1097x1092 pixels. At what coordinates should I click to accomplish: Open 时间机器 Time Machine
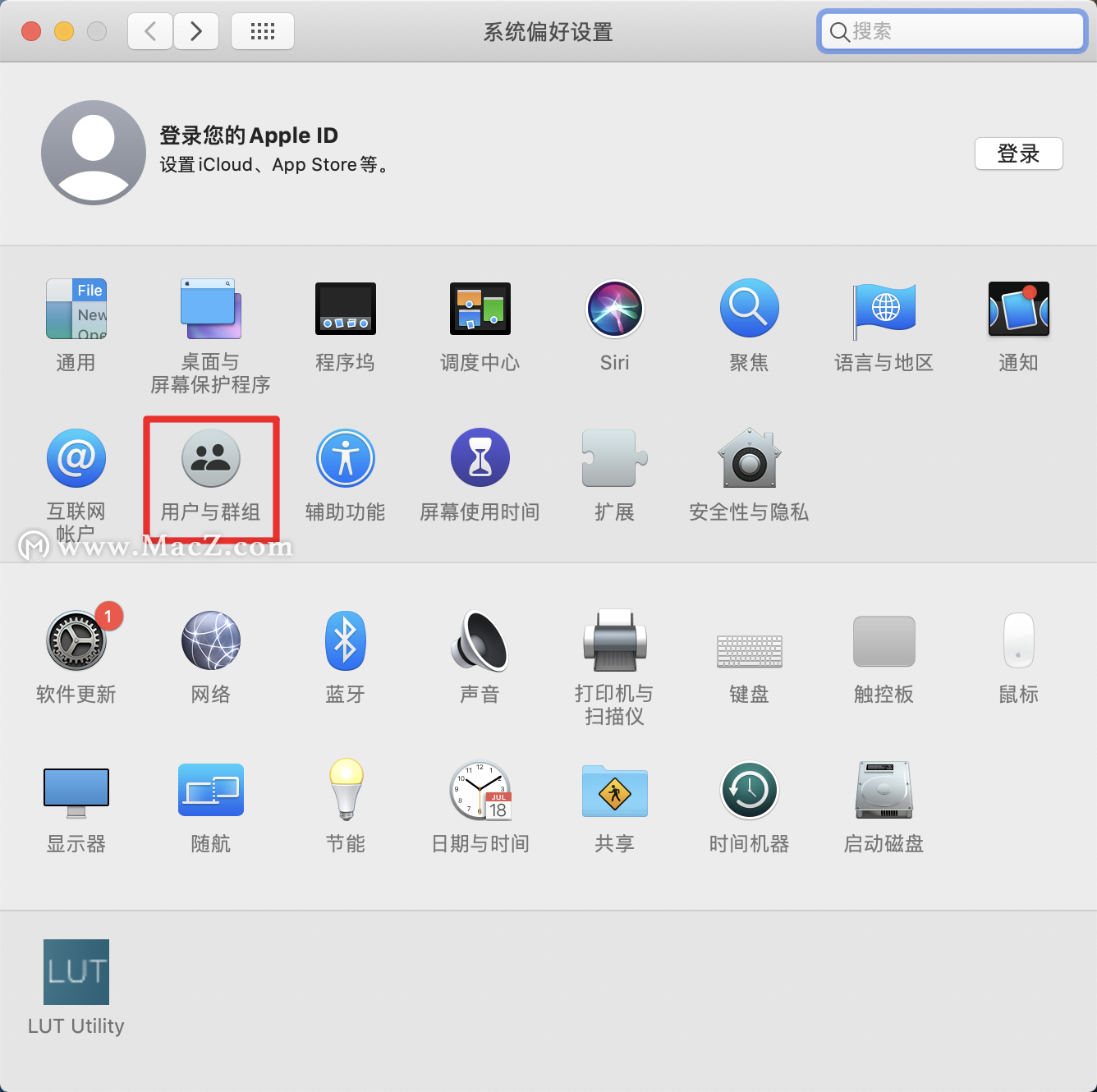[750, 790]
